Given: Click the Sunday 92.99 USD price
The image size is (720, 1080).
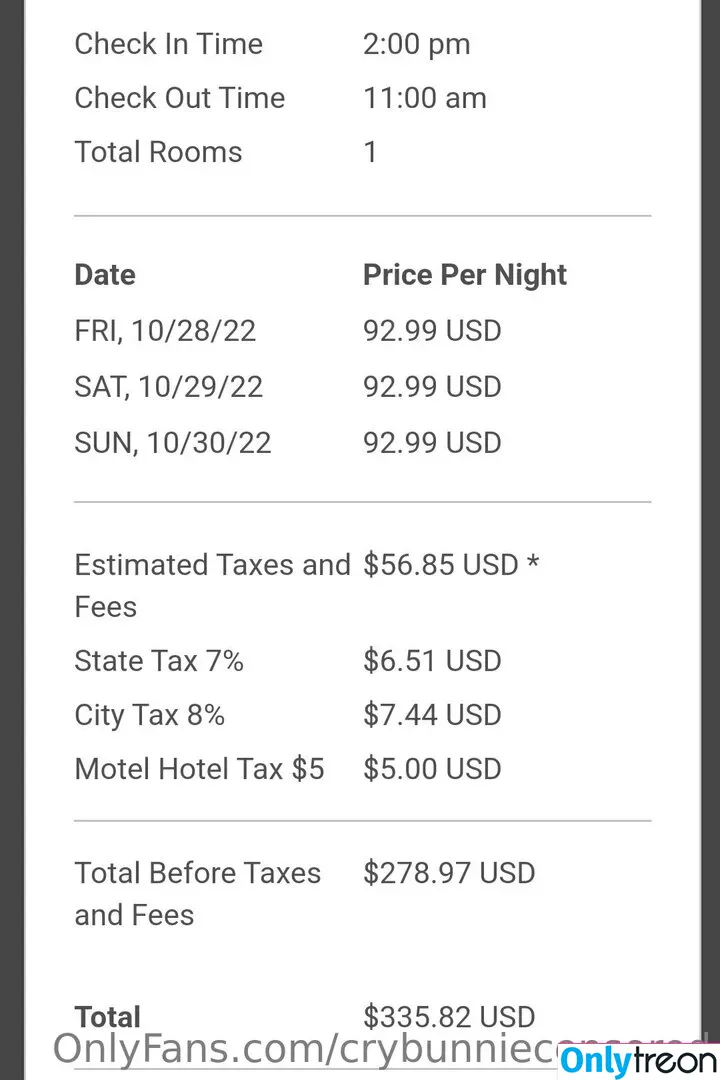Looking at the screenshot, I should click(x=432, y=443).
